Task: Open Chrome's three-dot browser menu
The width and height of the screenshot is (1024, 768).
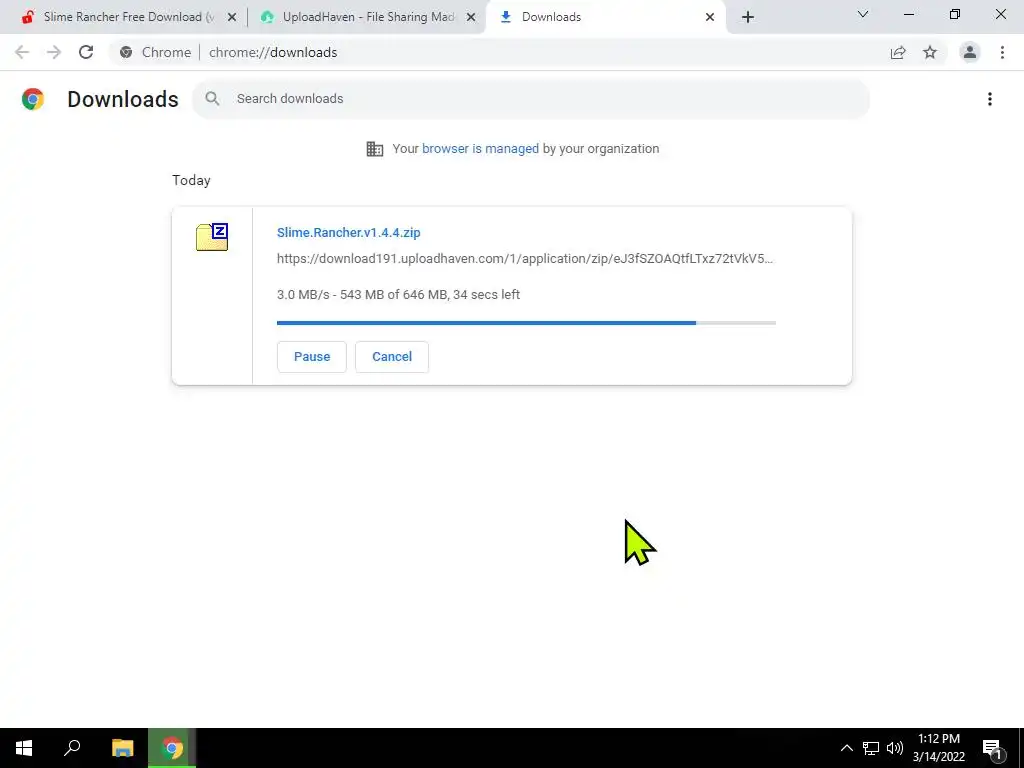Action: click(1002, 52)
